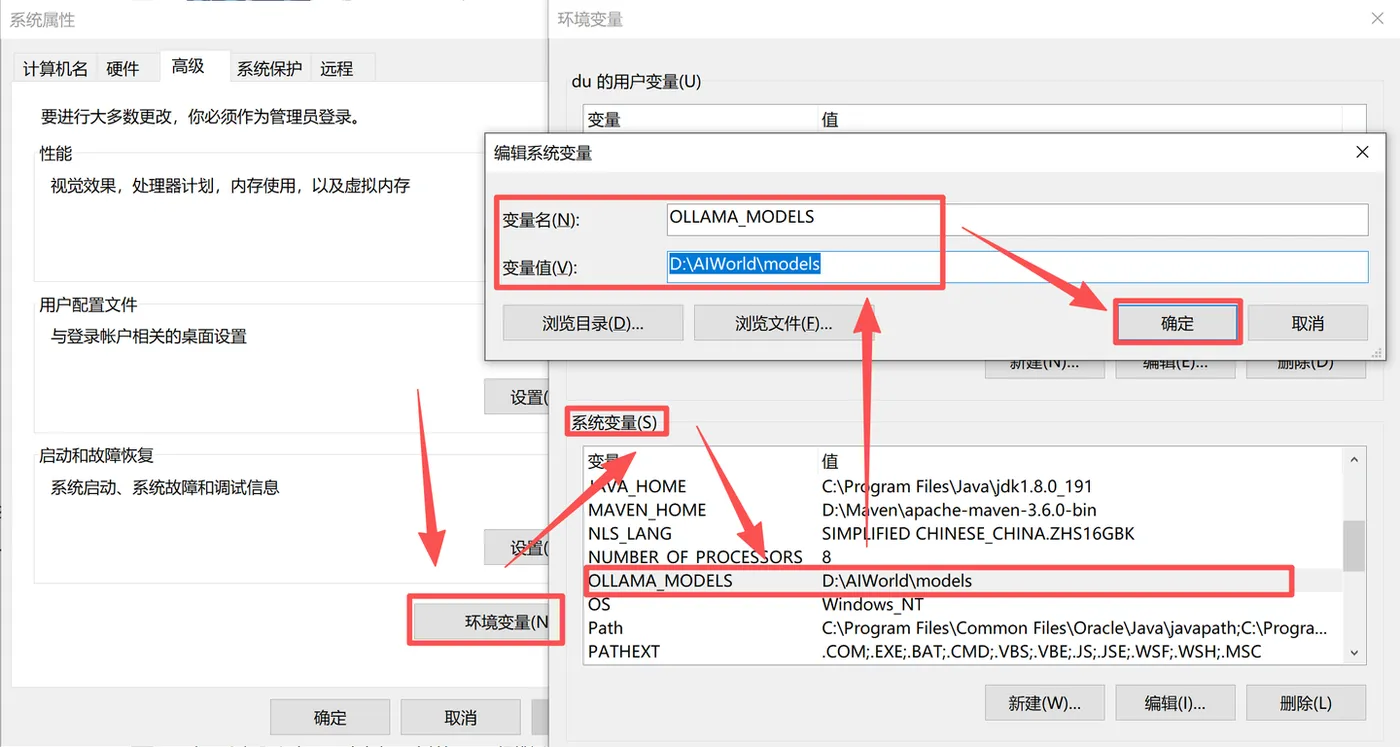Click the 变量名 input field
Screen dimensions: 1400x747
[x=1017, y=219]
